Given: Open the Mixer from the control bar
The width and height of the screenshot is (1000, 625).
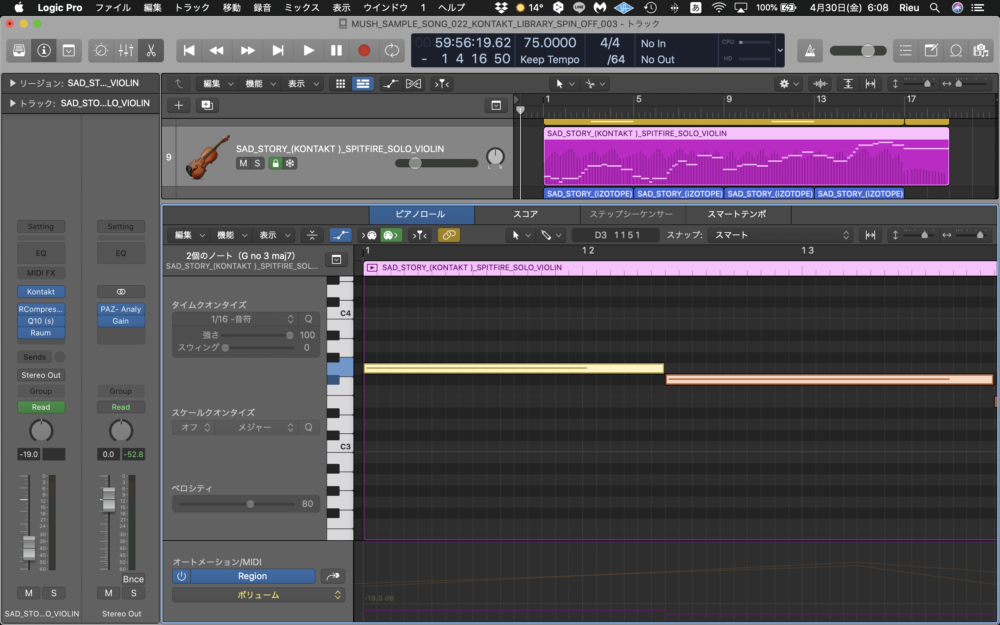Looking at the screenshot, I should (x=126, y=50).
